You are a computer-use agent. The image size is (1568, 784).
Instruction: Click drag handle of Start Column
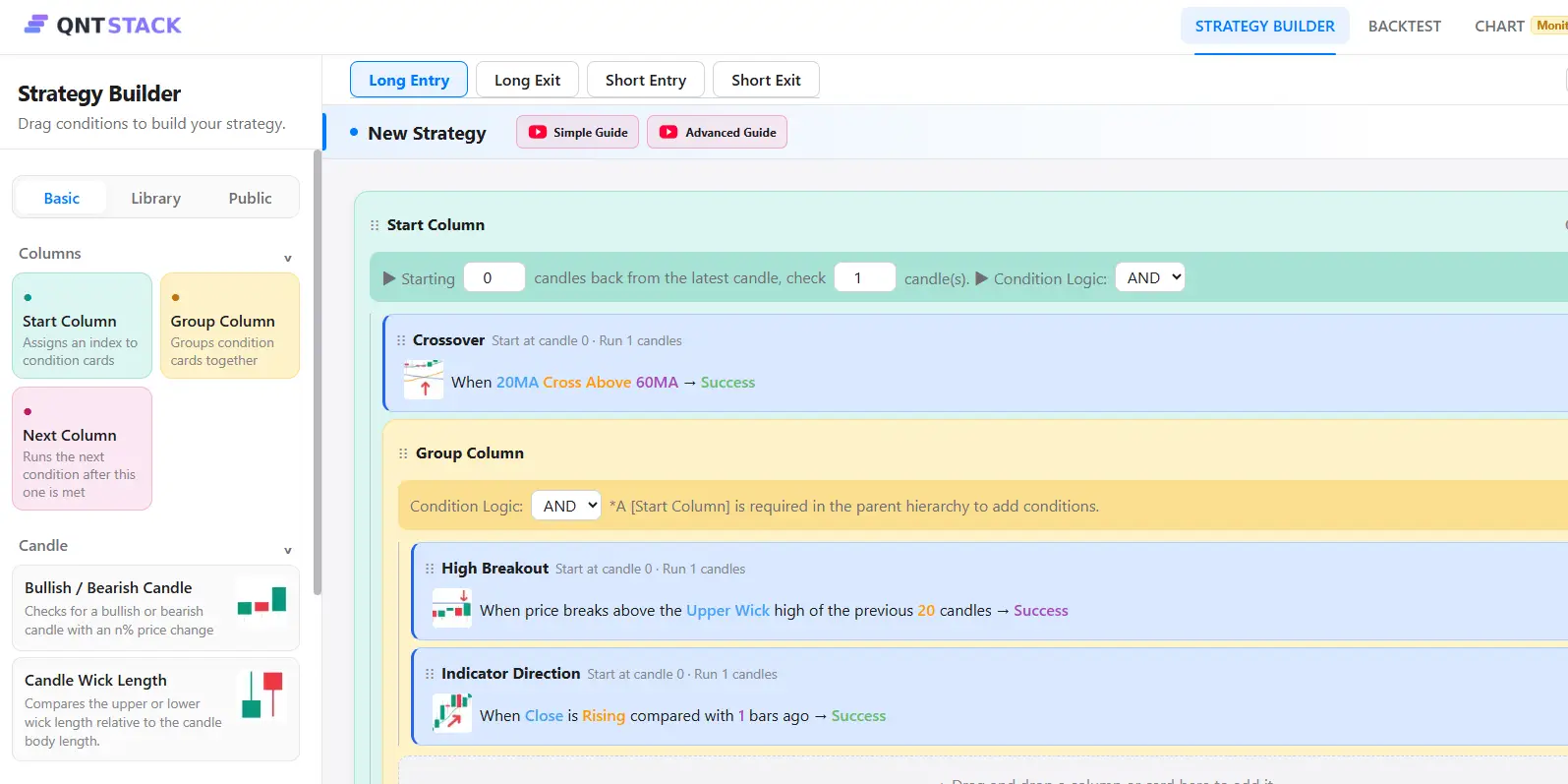point(375,225)
